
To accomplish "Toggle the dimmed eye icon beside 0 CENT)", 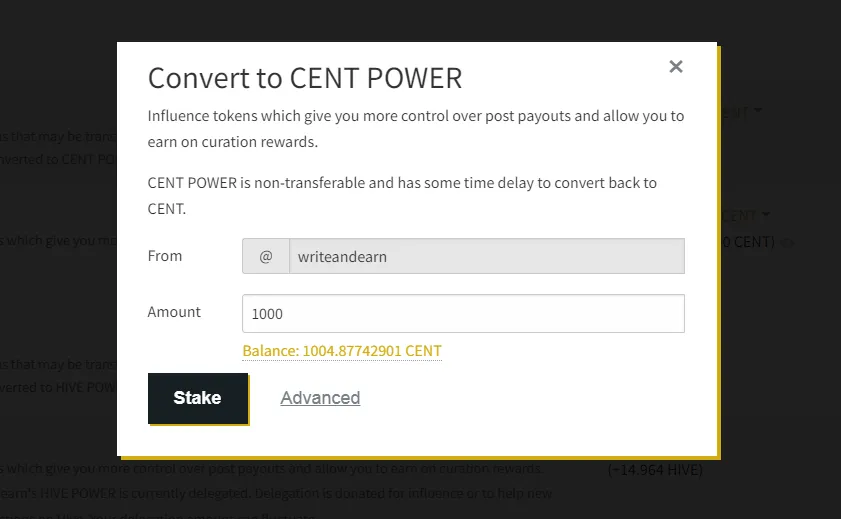I will (x=787, y=243).
